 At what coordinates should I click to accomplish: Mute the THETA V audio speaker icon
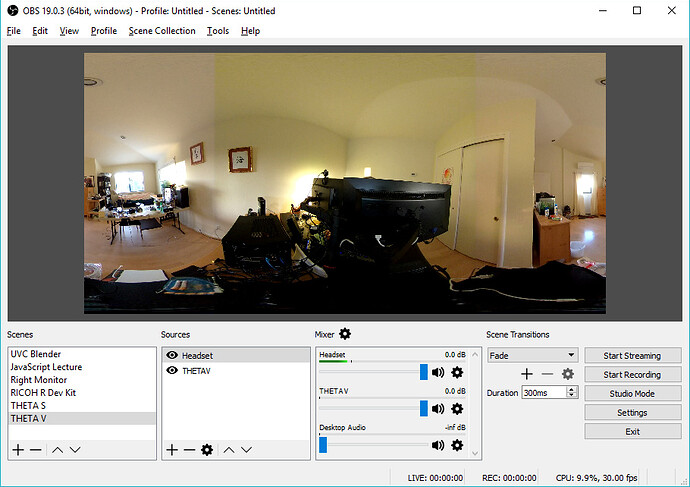point(438,409)
